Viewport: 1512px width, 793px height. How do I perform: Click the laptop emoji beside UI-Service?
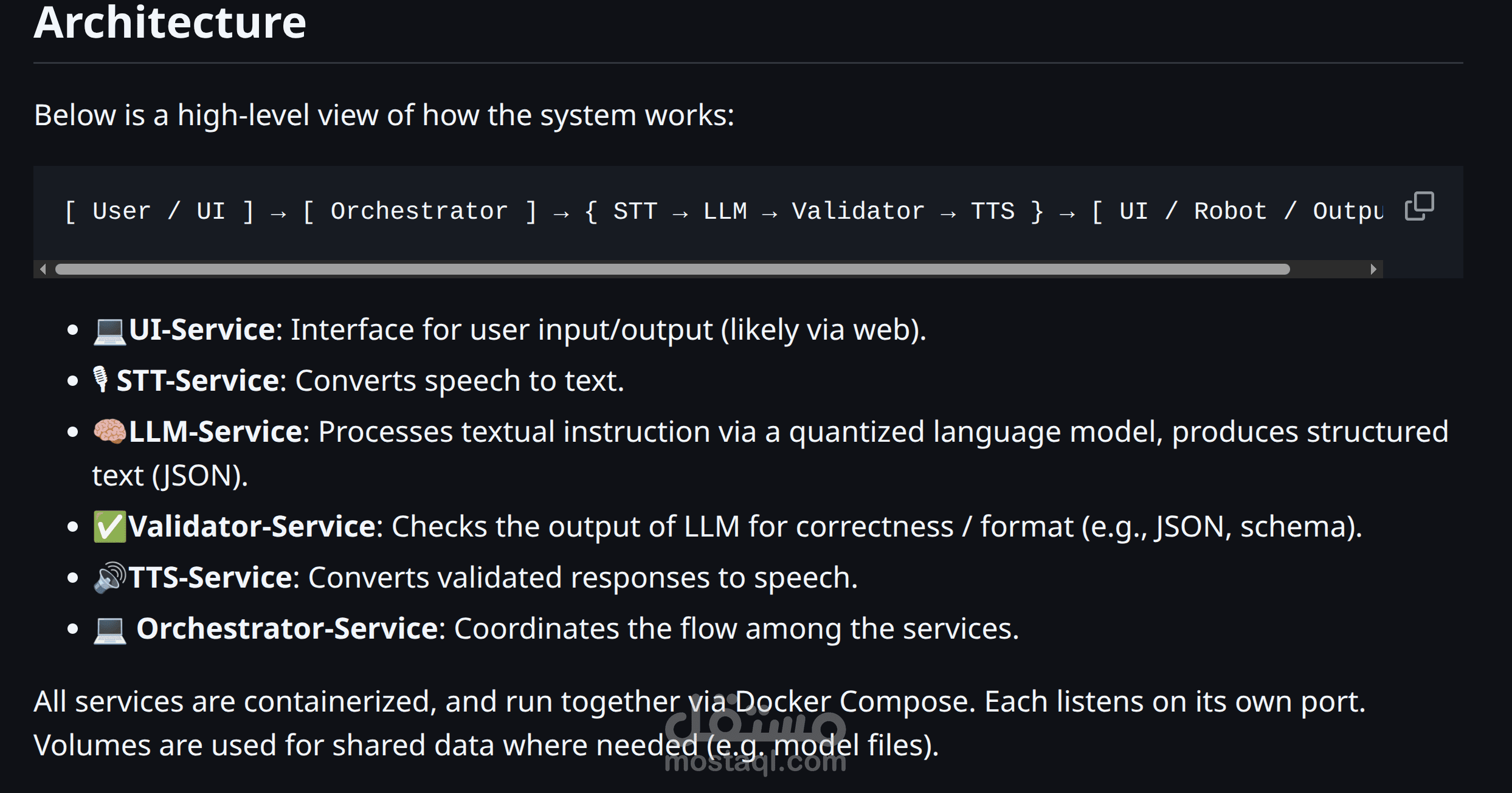click(x=109, y=331)
